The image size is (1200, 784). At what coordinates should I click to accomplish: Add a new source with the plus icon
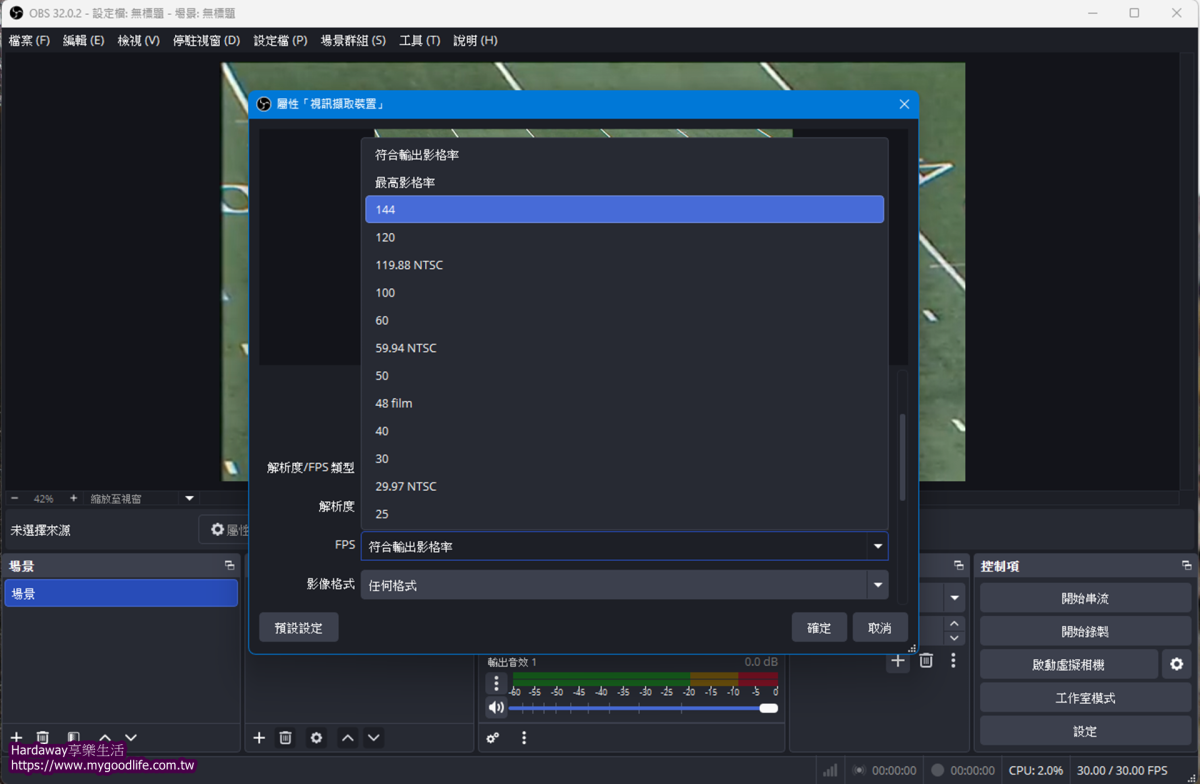point(259,738)
